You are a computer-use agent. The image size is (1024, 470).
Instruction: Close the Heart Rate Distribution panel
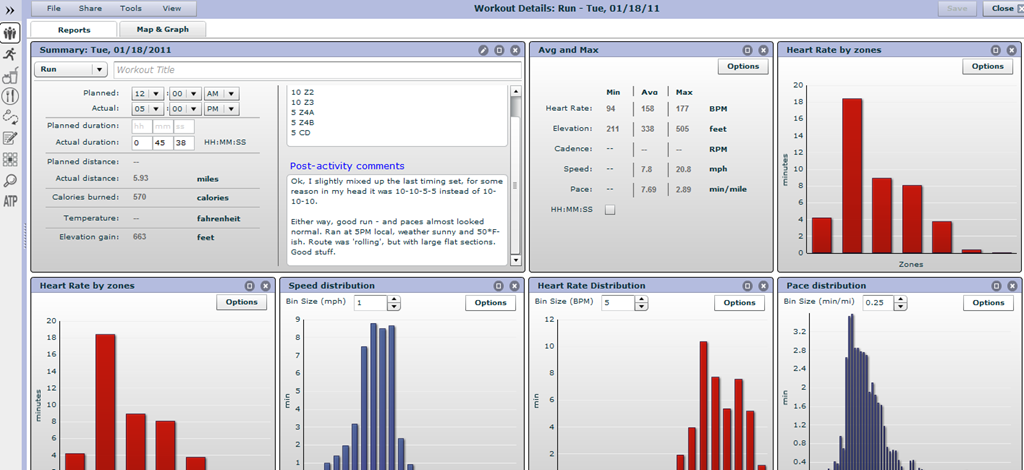pos(763,286)
